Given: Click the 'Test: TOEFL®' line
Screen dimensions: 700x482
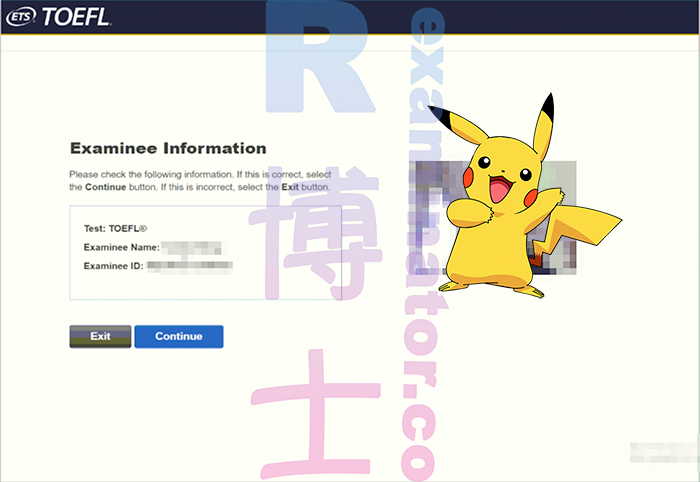Looking at the screenshot, I should pyautogui.click(x=115, y=229).
